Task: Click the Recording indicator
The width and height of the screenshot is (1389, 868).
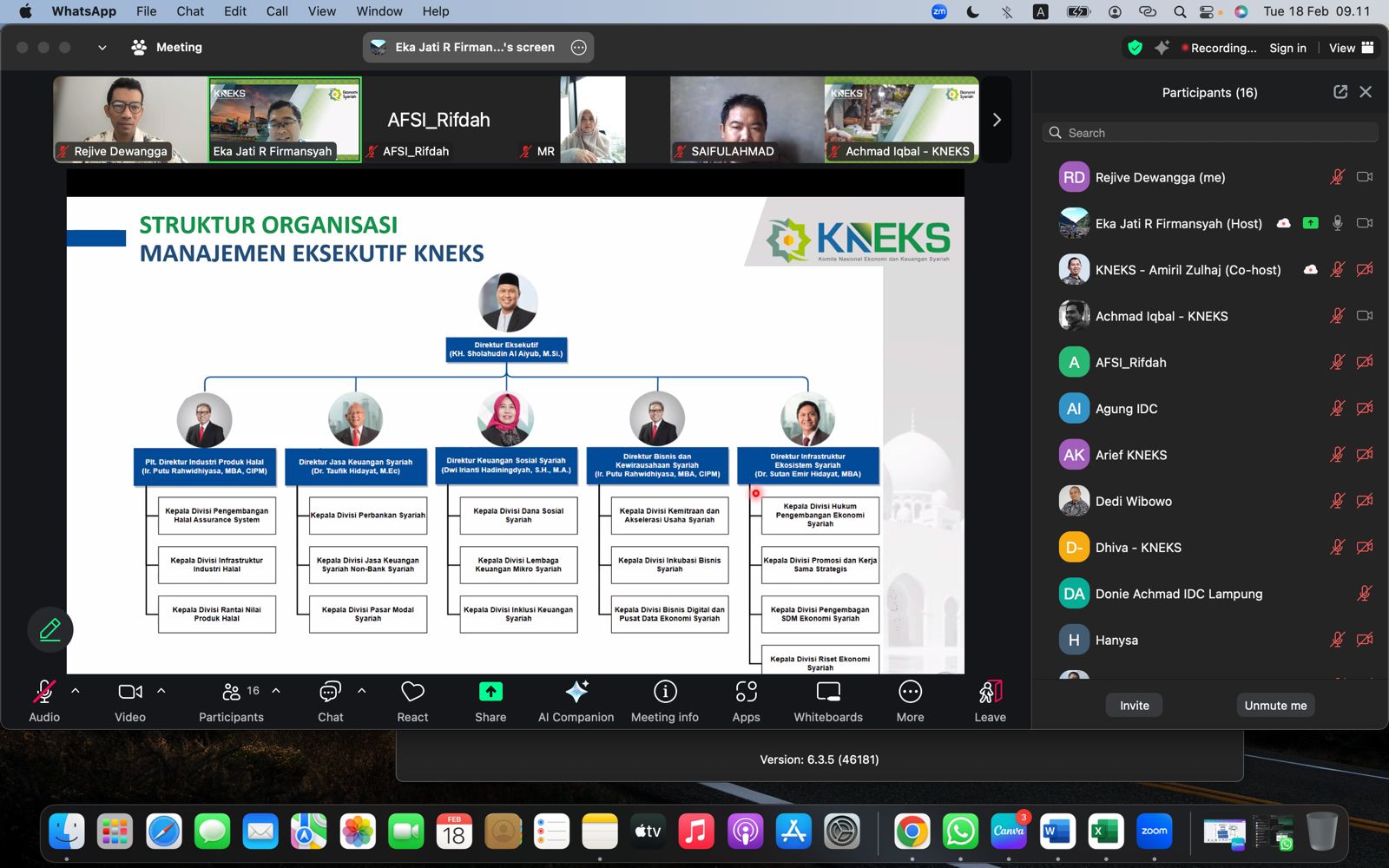Action: (x=1219, y=48)
